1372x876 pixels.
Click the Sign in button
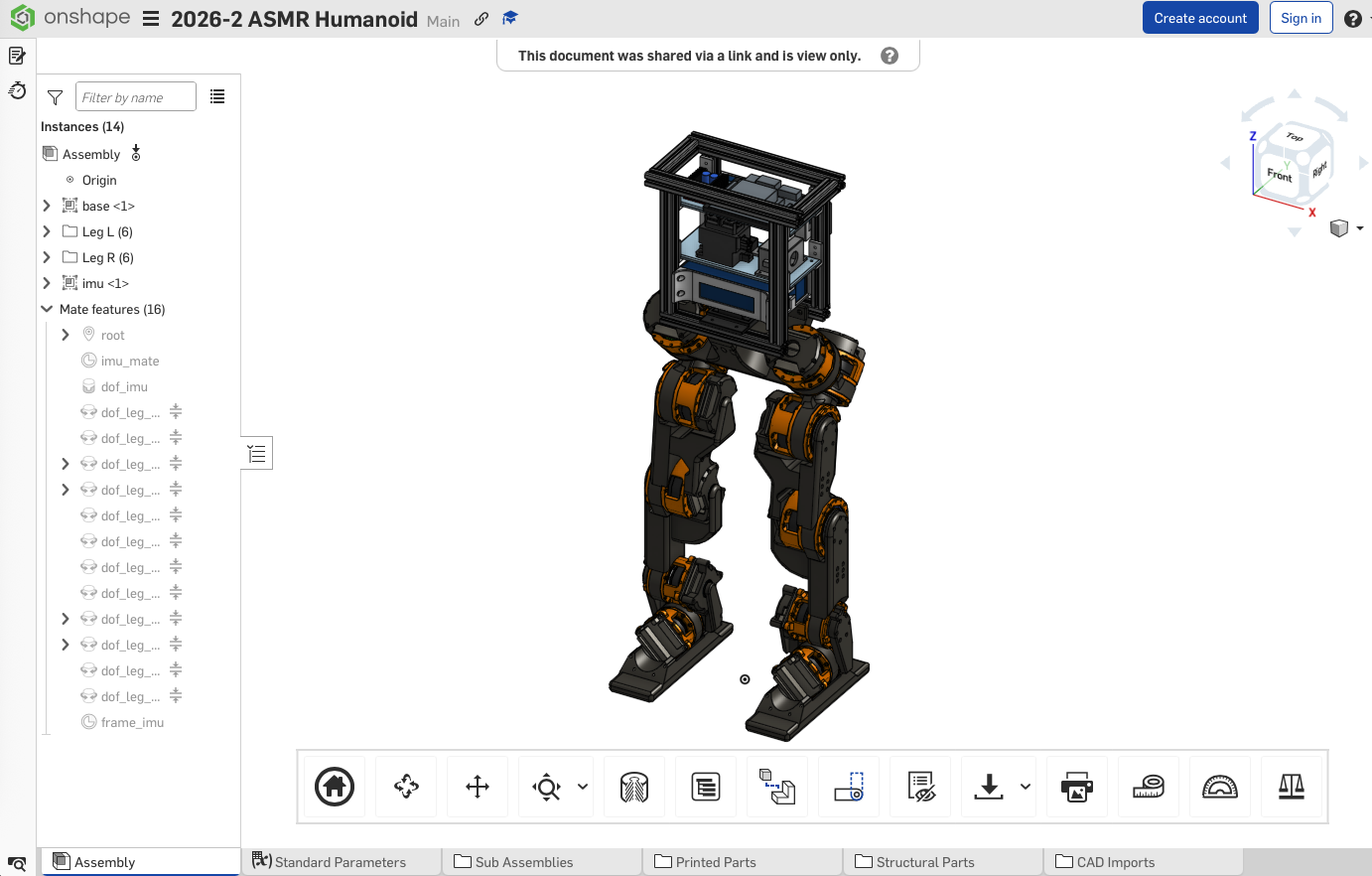(1301, 18)
